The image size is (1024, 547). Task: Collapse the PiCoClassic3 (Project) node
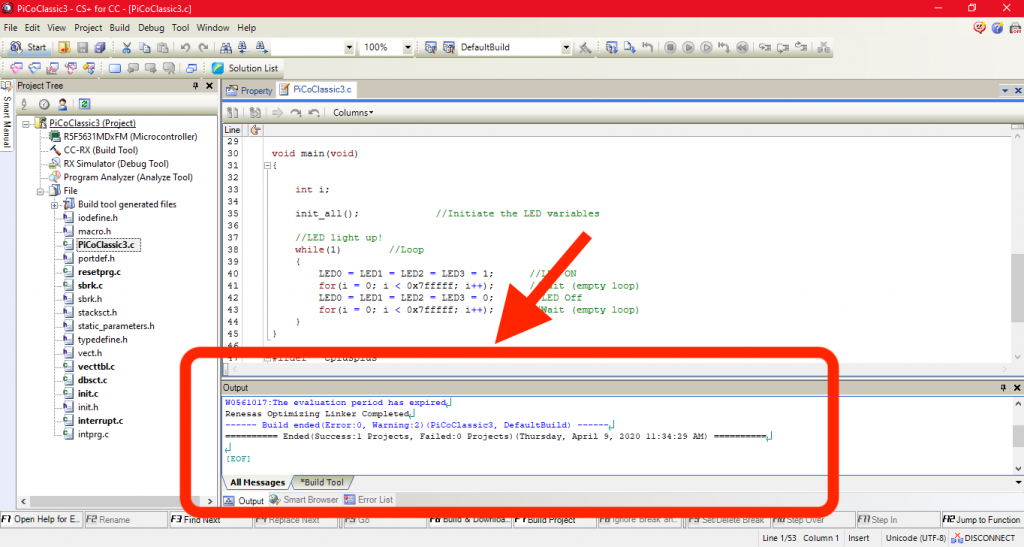[26, 123]
